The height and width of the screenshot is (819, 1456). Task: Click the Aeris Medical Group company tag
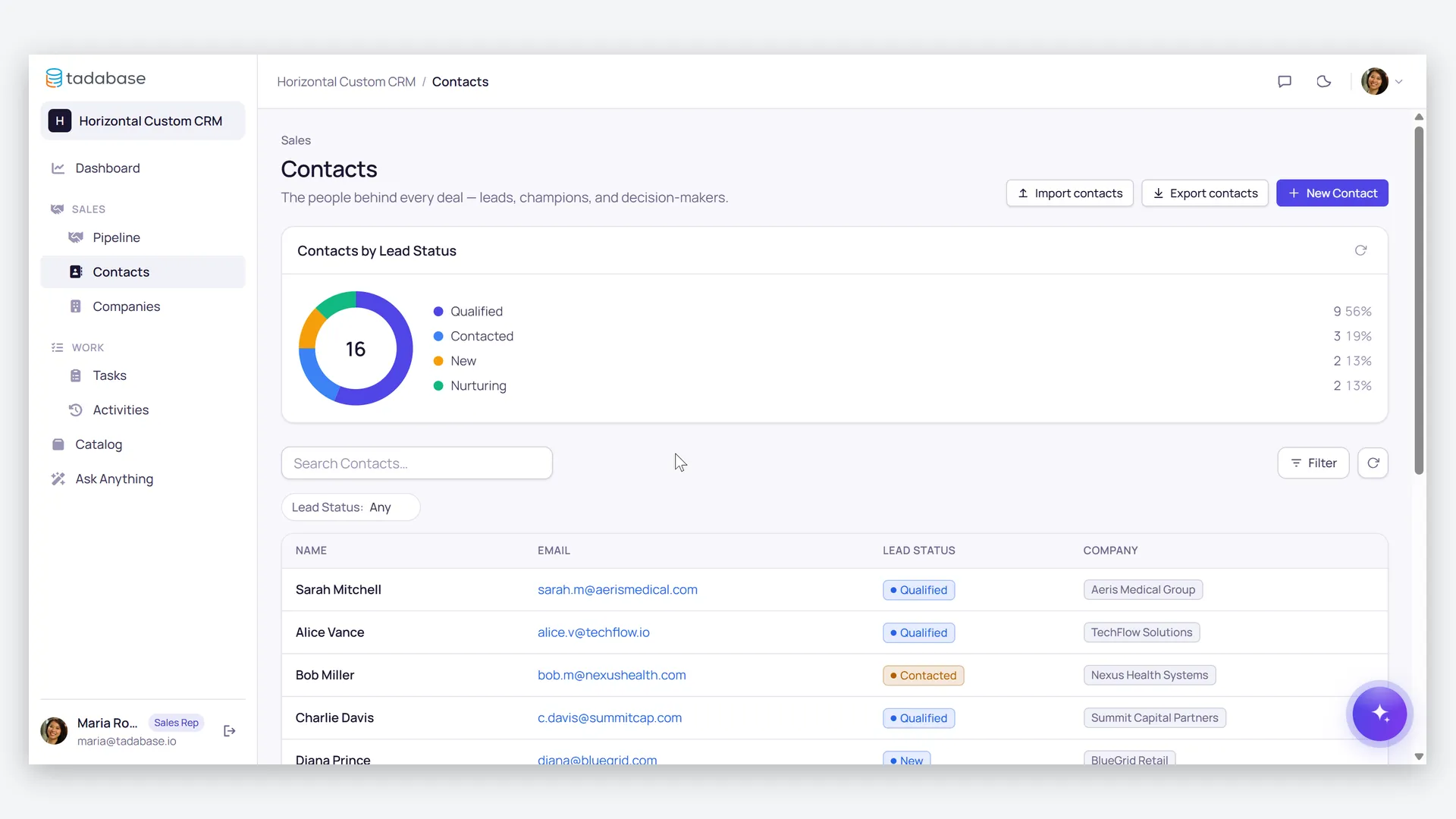(1143, 589)
